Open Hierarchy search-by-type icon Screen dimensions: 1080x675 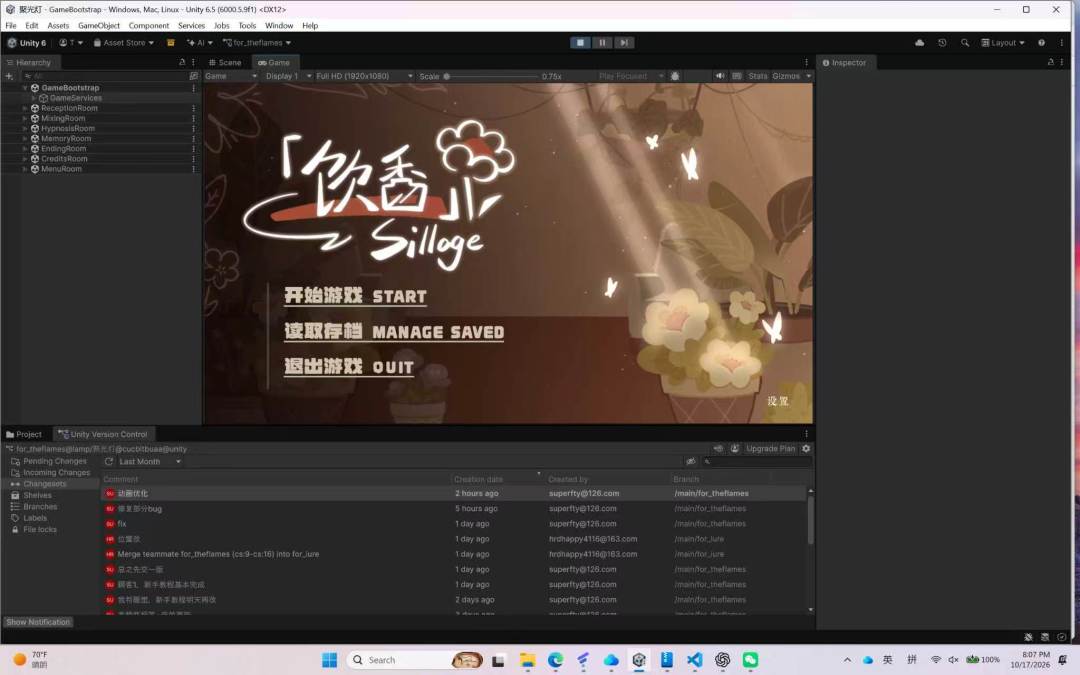tap(194, 76)
